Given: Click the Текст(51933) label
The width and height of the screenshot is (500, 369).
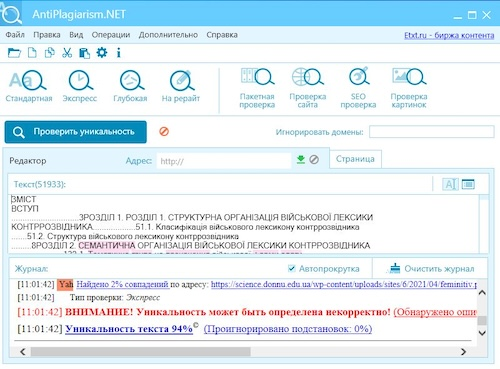Looking at the screenshot, I should 40,184.
